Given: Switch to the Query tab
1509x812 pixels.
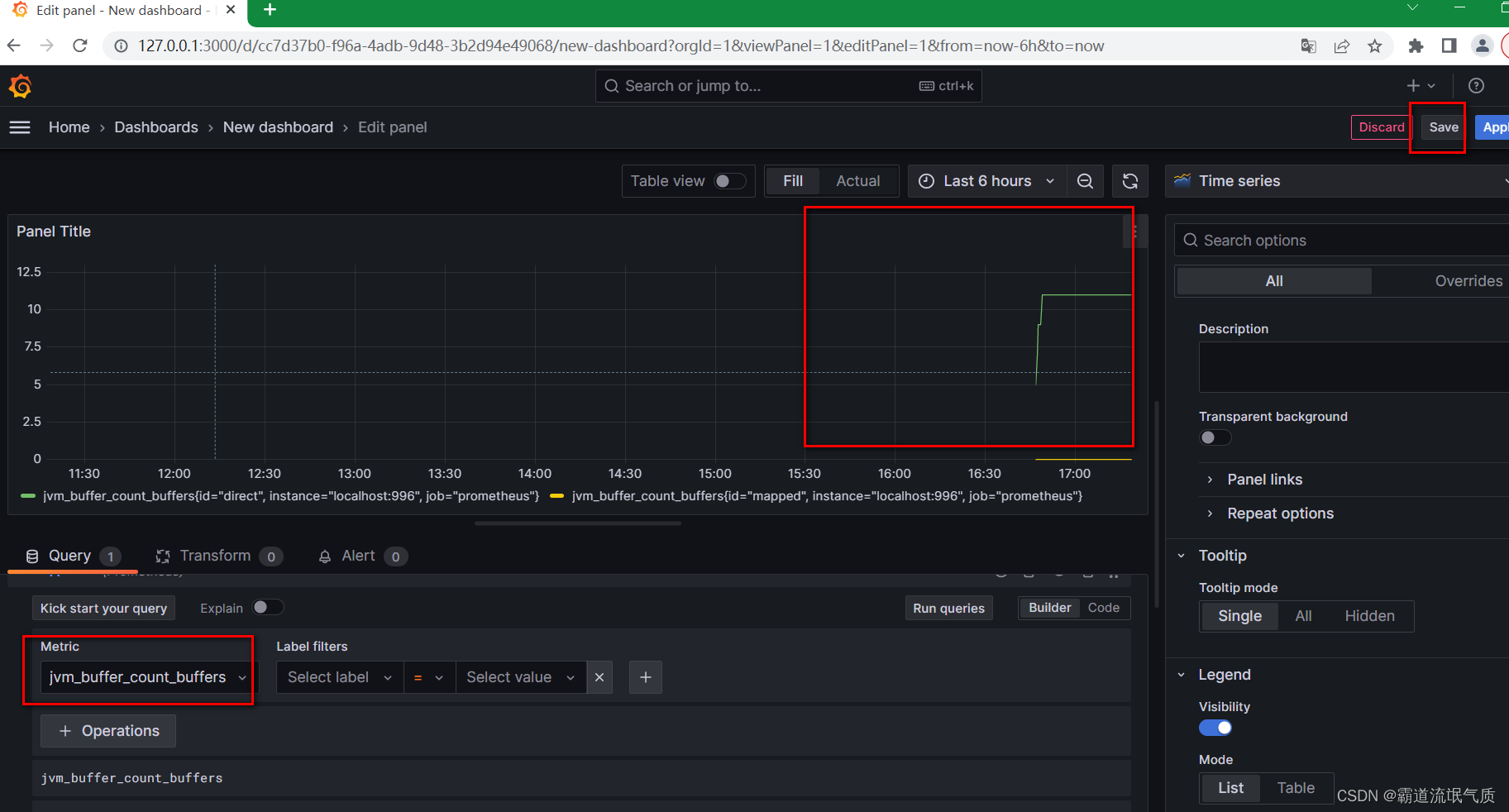Looking at the screenshot, I should [x=73, y=556].
